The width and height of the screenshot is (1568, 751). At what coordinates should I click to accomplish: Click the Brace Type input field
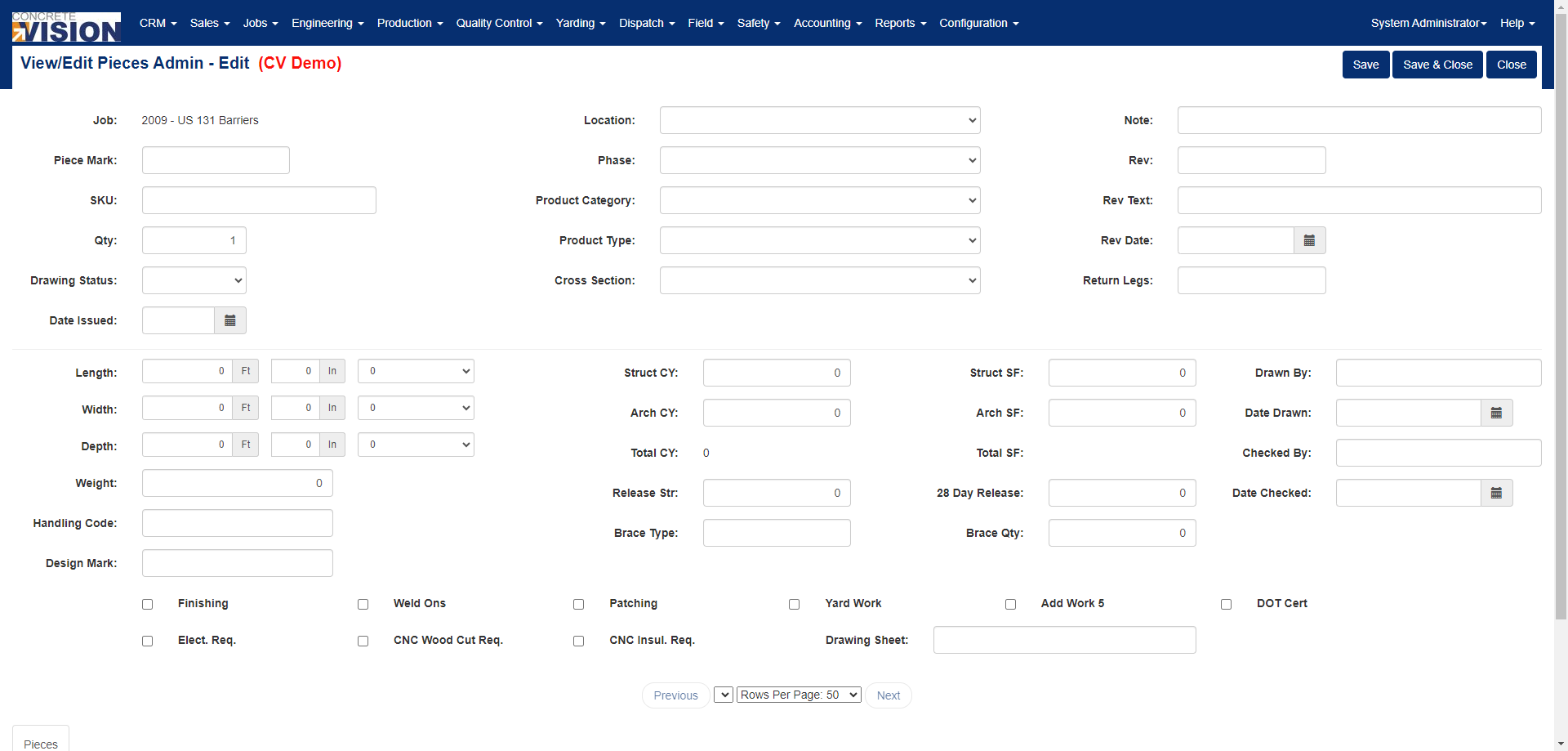point(777,533)
